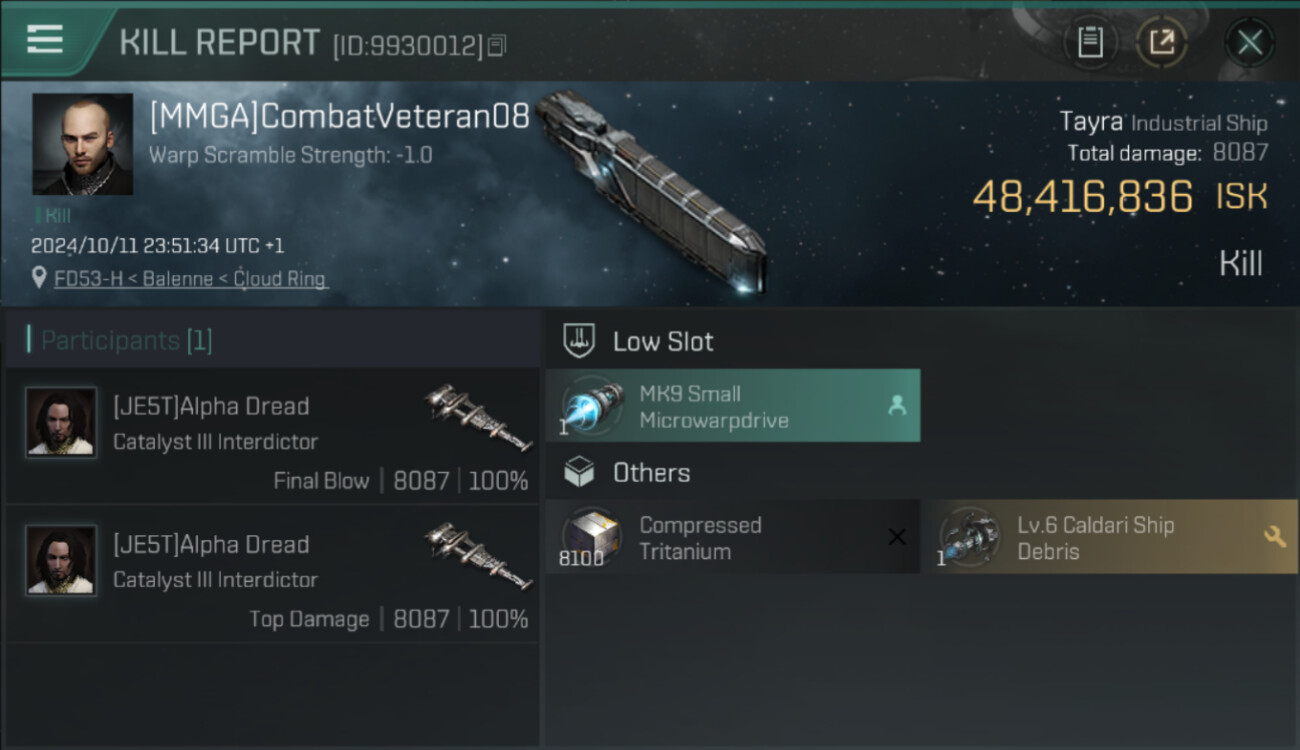Select the Top Damage participant row

(272, 574)
